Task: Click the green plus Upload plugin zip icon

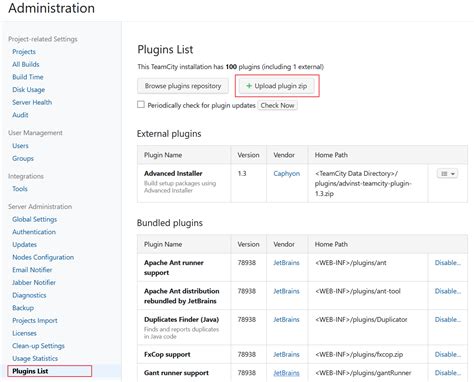Action: [x=249, y=86]
